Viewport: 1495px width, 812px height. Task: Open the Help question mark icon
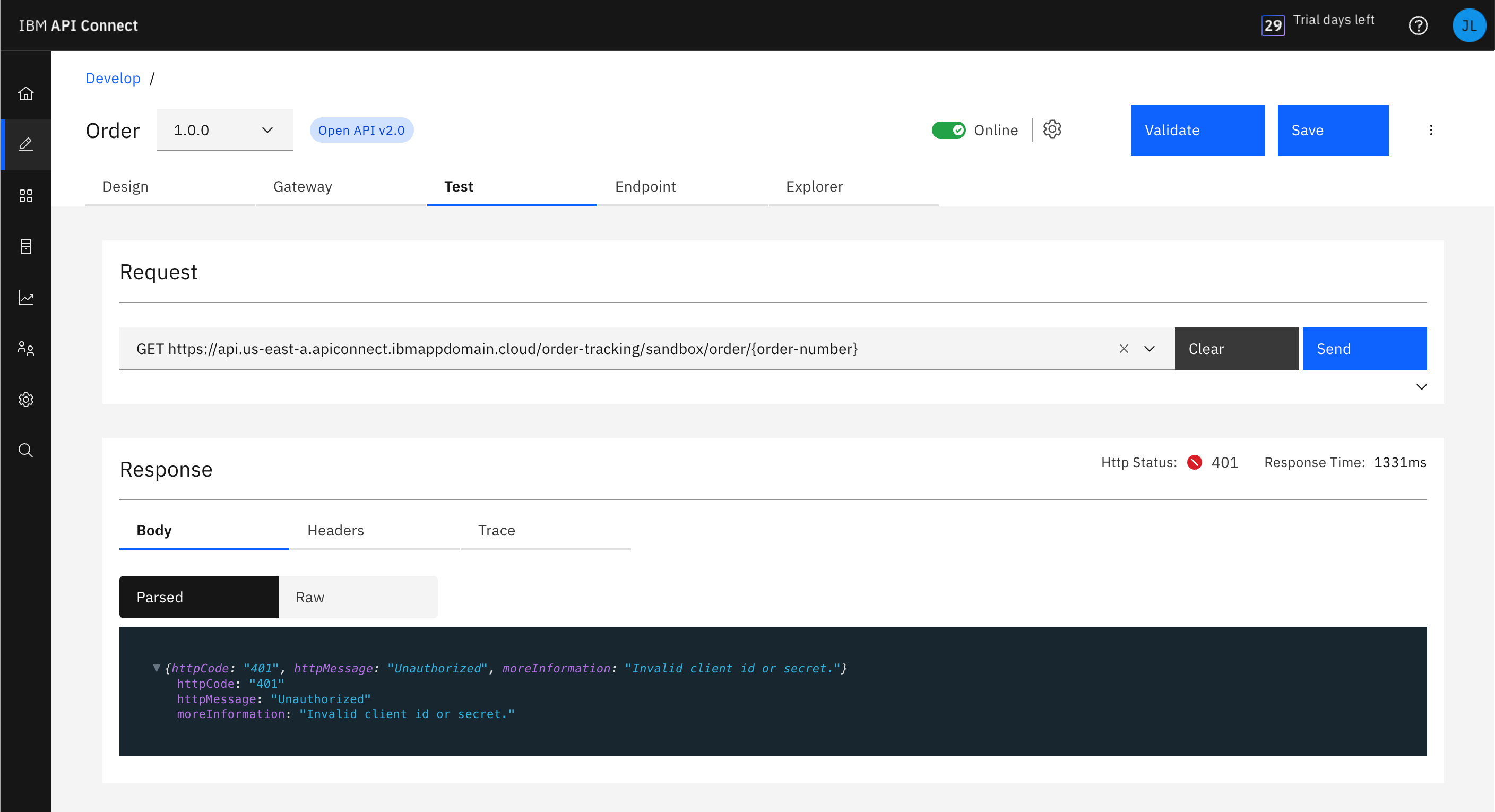coord(1418,25)
